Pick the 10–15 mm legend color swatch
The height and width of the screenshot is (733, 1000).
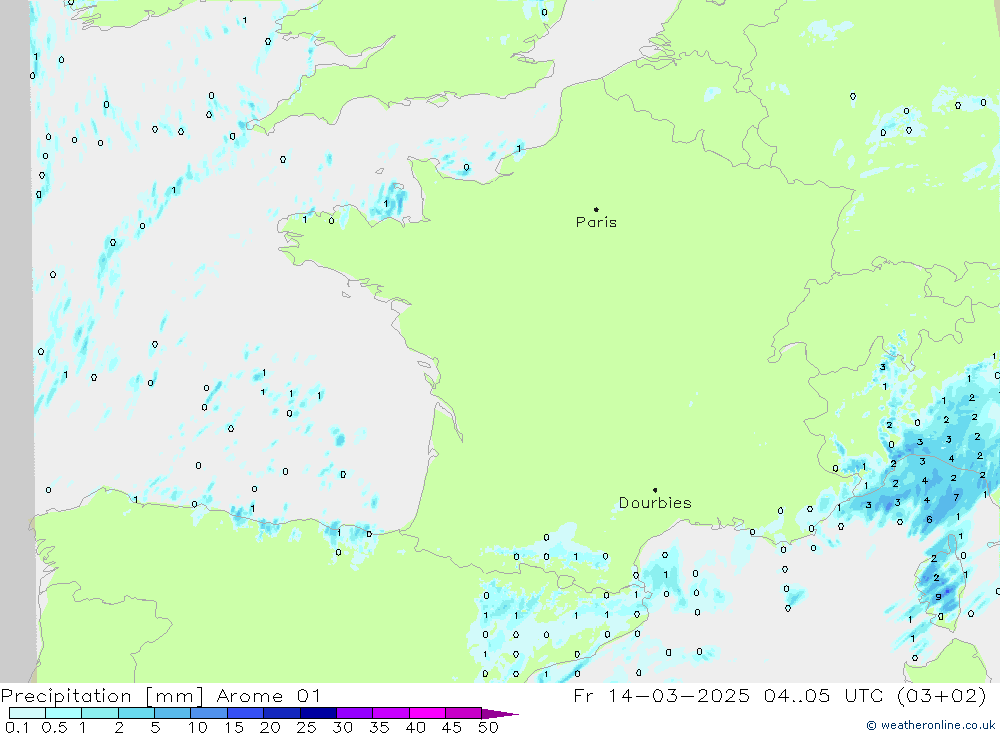(209, 713)
